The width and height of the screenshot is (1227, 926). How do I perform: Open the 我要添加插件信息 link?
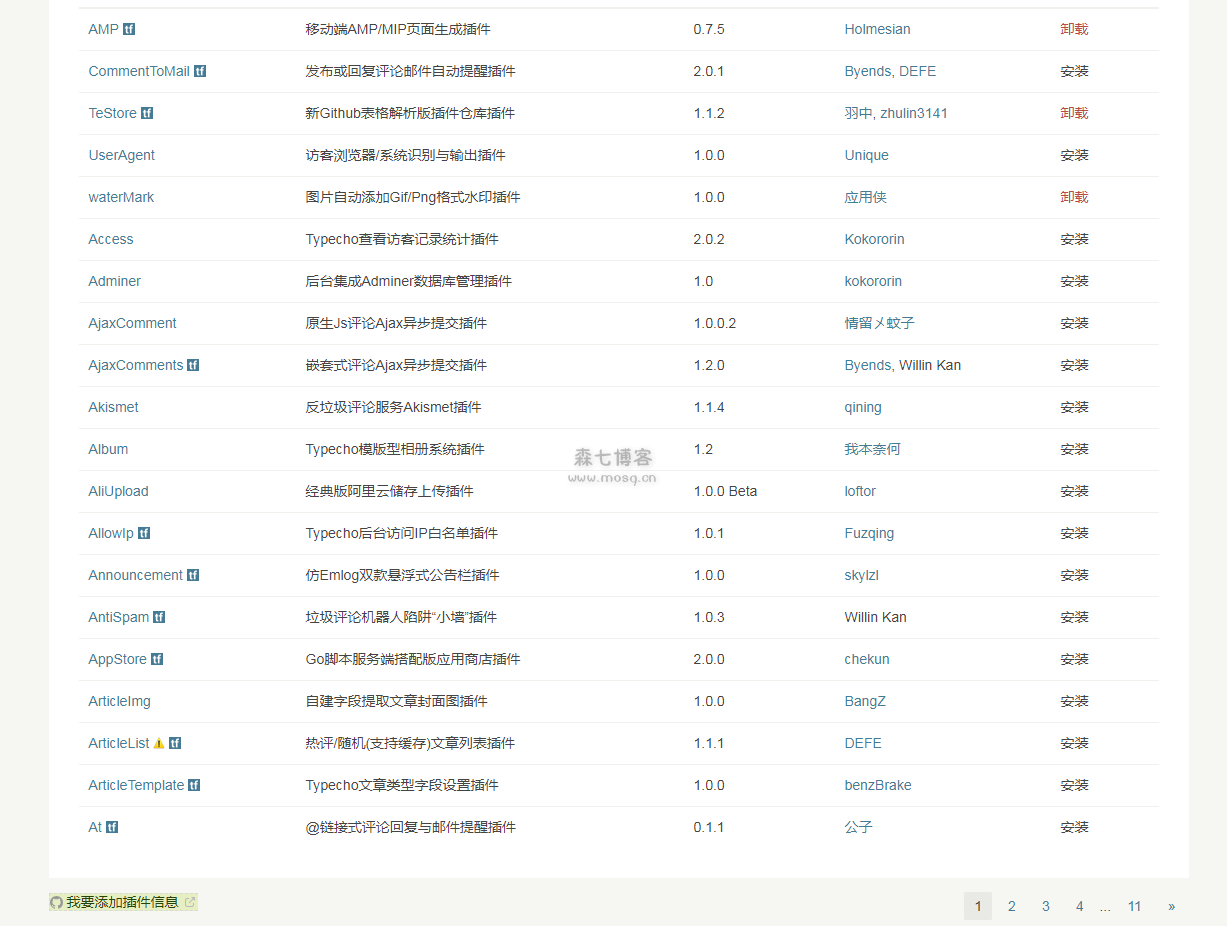tap(122, 902)
